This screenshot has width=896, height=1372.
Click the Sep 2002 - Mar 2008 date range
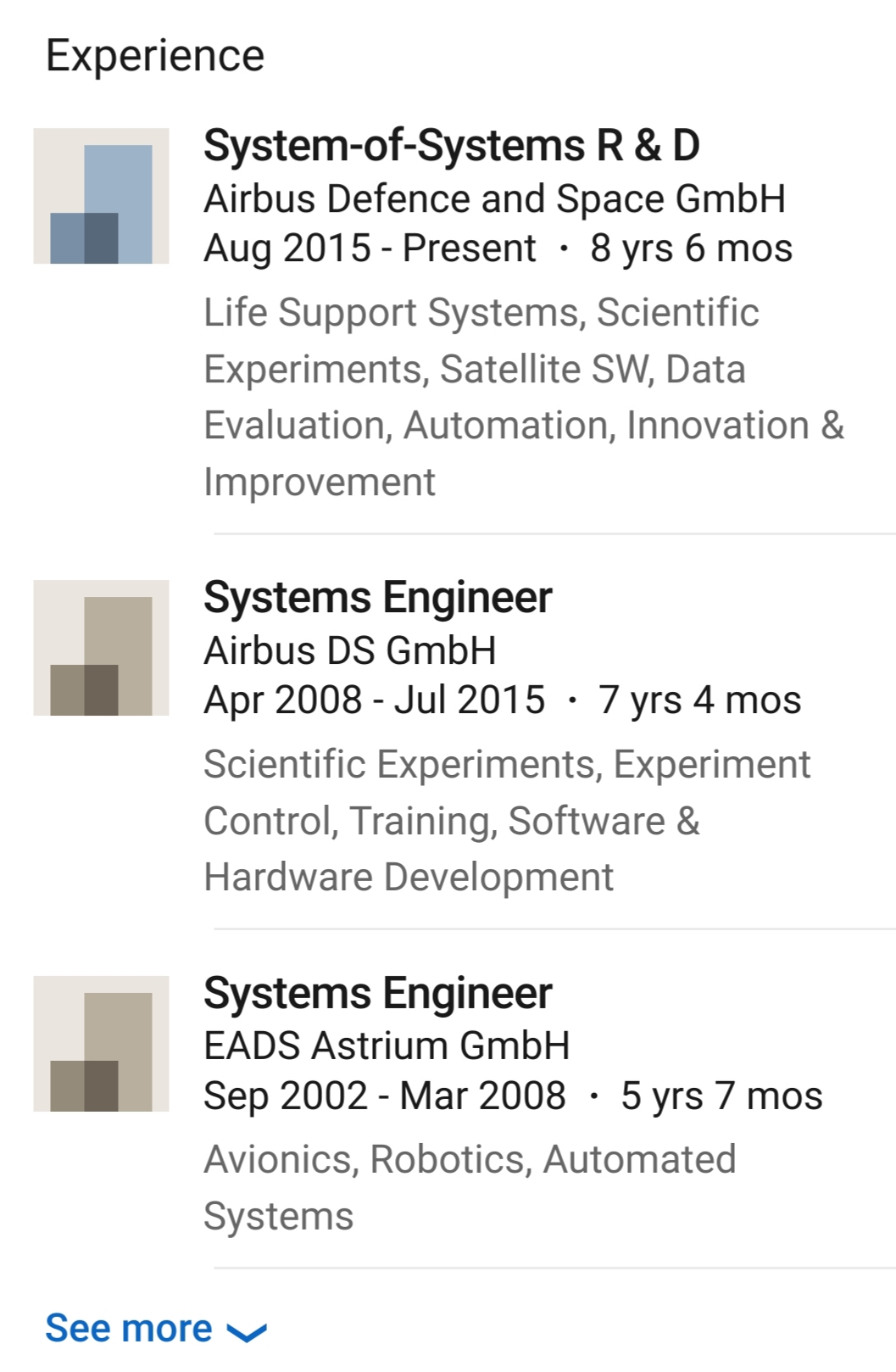(x=384, y=1096)
